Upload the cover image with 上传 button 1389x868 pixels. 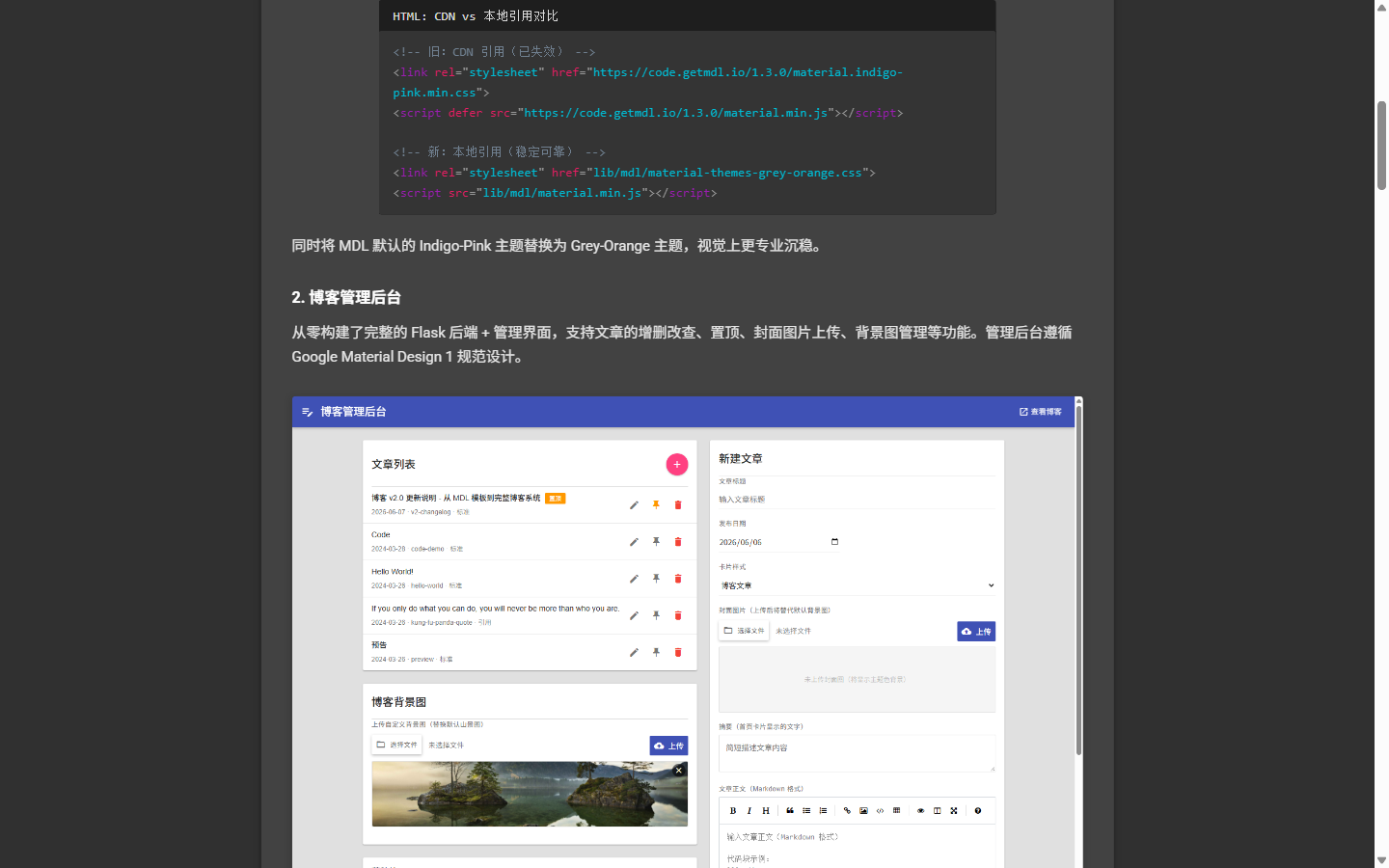pos(976,632)
